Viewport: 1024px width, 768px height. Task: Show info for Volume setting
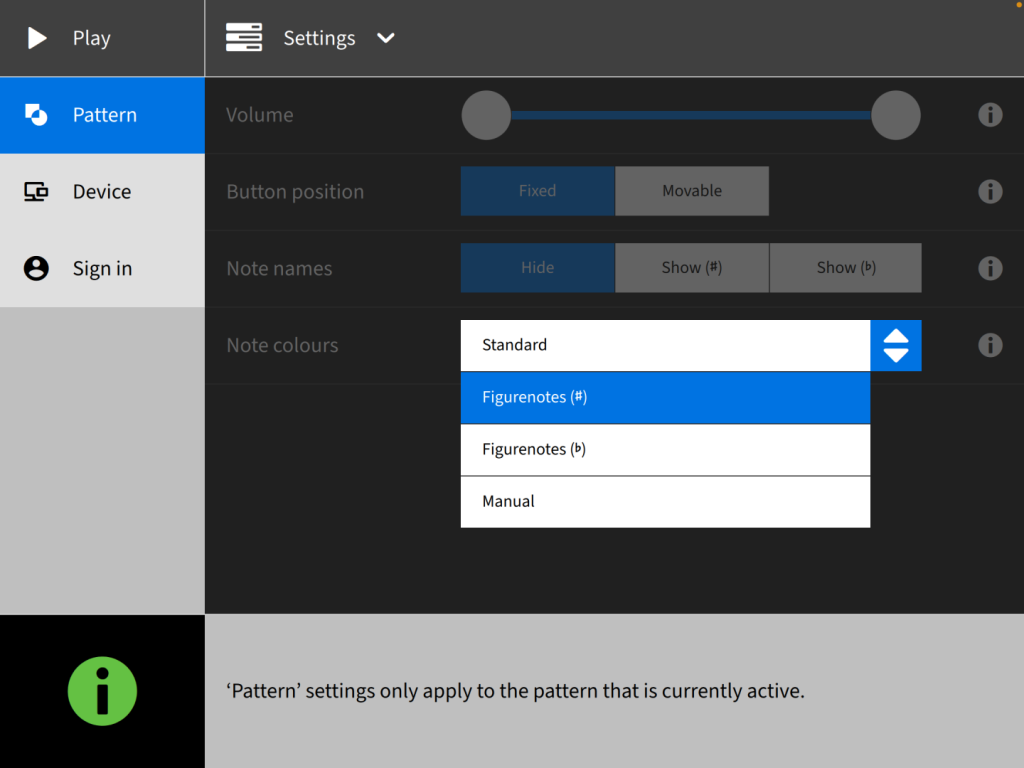[990, 115]
